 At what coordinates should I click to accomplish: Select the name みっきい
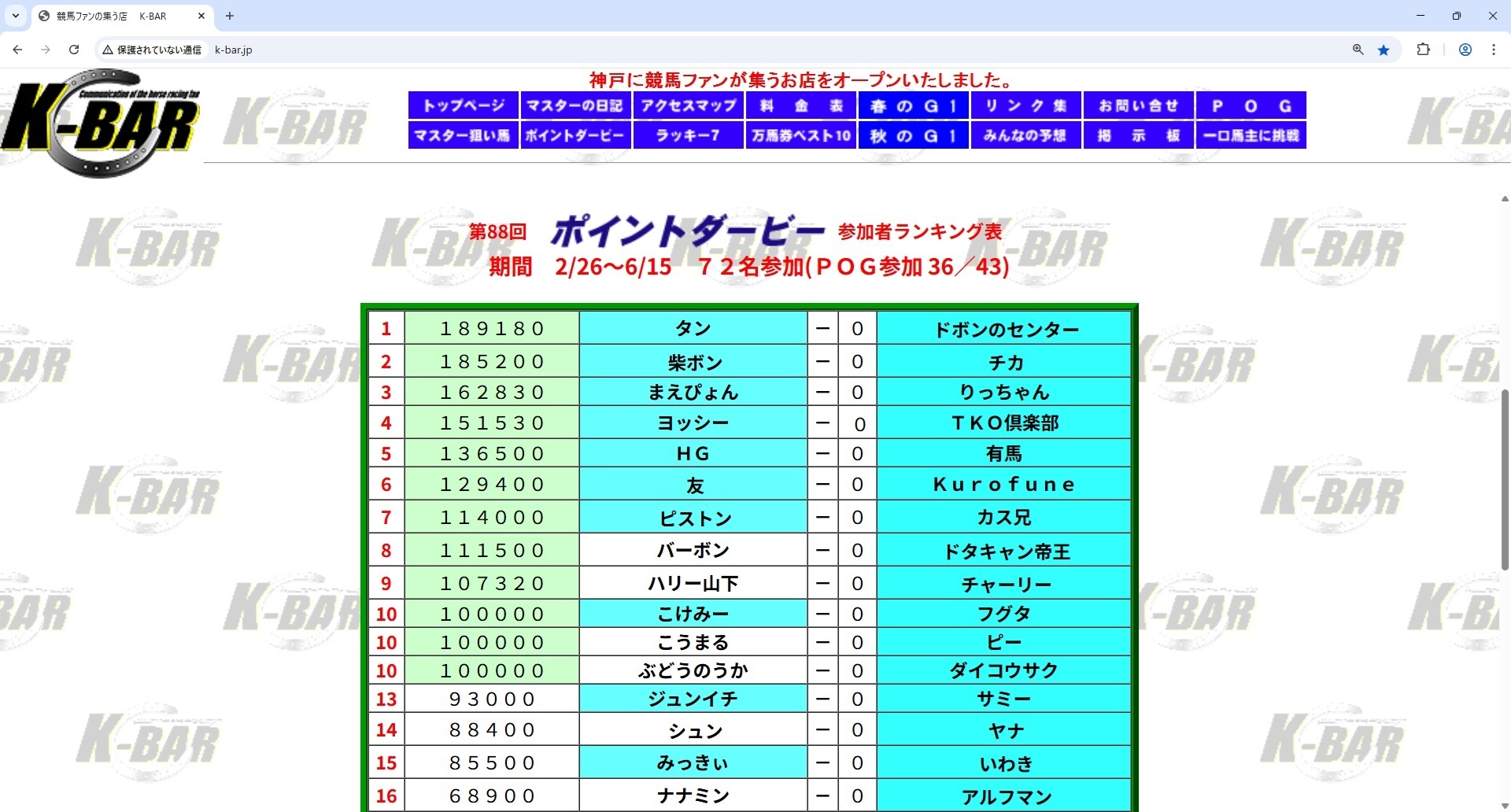(693, 762)
